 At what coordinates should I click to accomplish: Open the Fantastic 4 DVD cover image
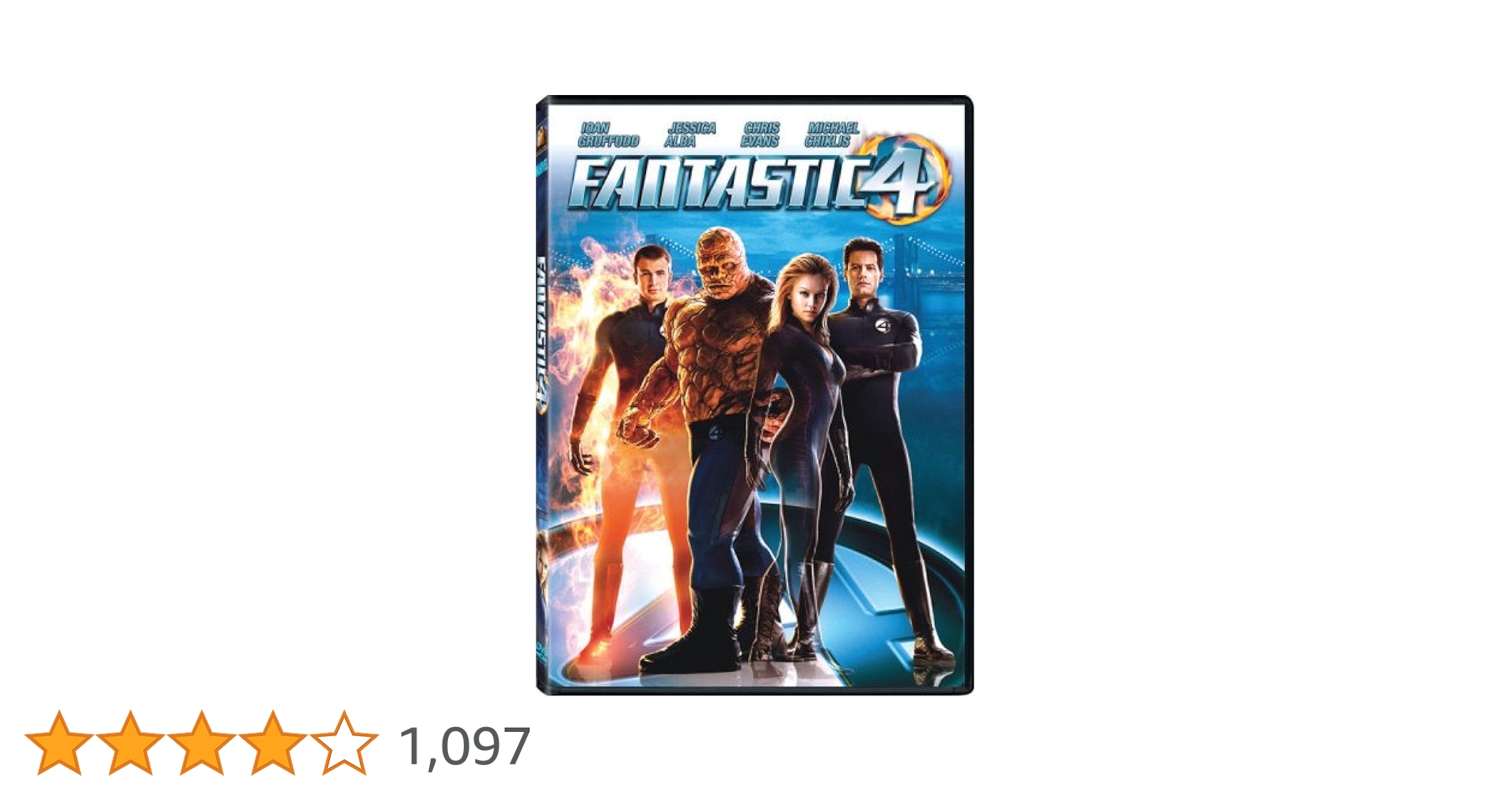click(x=754, y=395)
